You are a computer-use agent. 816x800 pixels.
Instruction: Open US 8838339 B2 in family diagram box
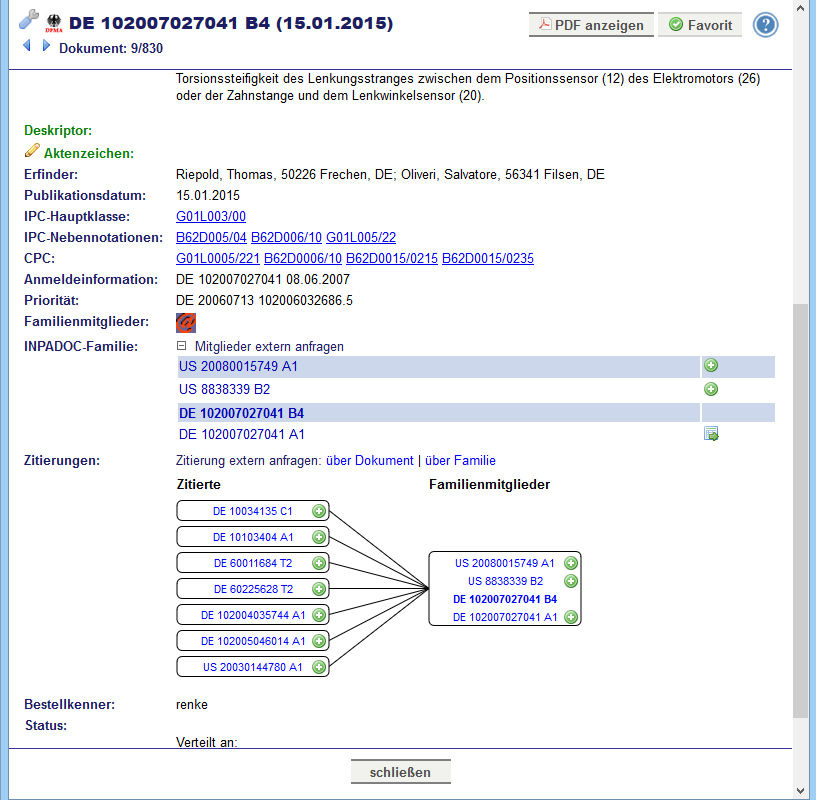[505, 581]
